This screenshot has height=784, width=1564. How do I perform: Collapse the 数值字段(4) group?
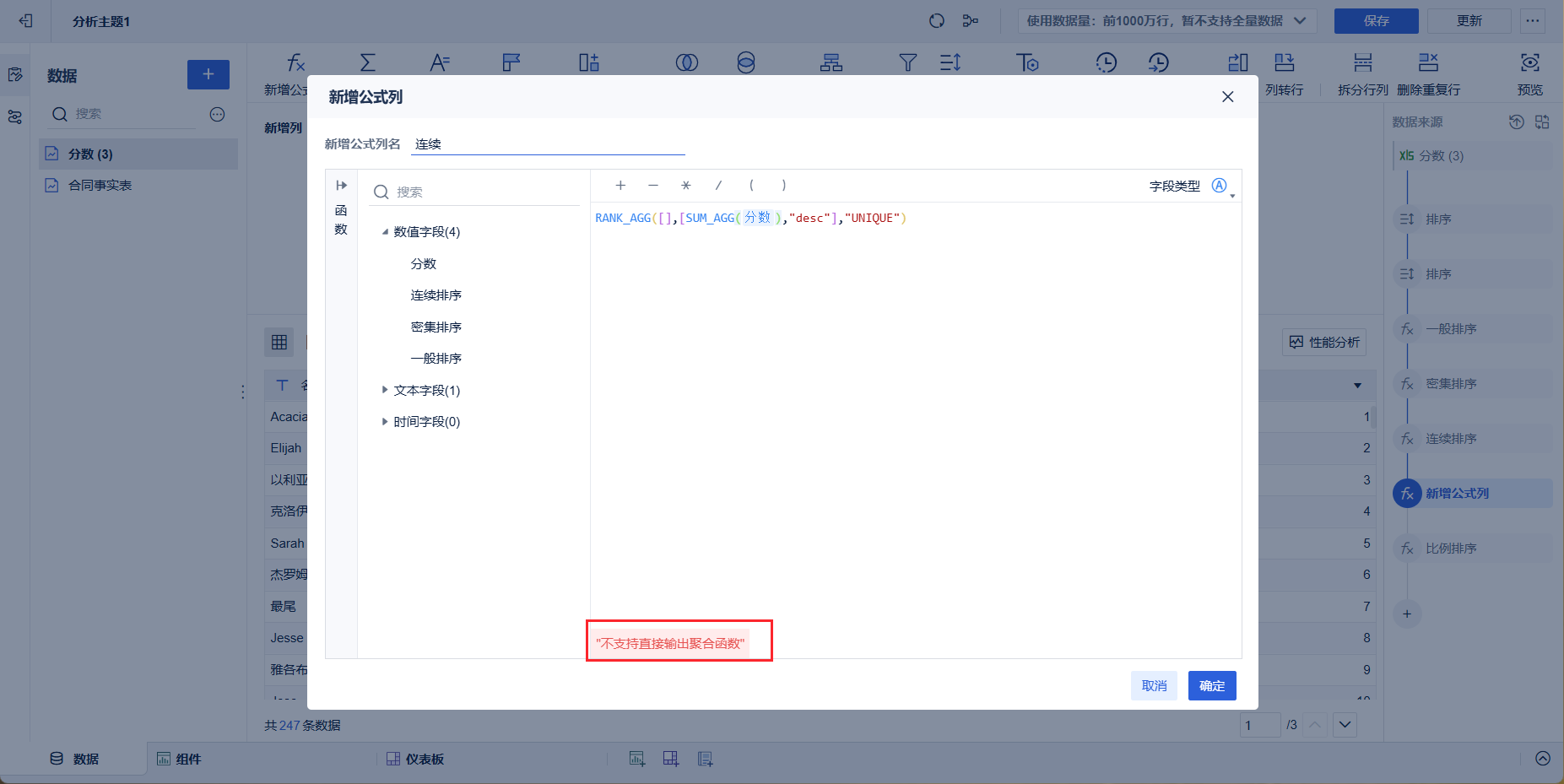pyautogui.click(x=385, y=232)
